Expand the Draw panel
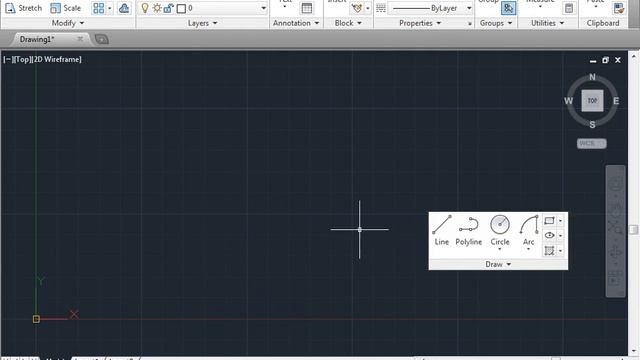 click(x=498, y=264)
